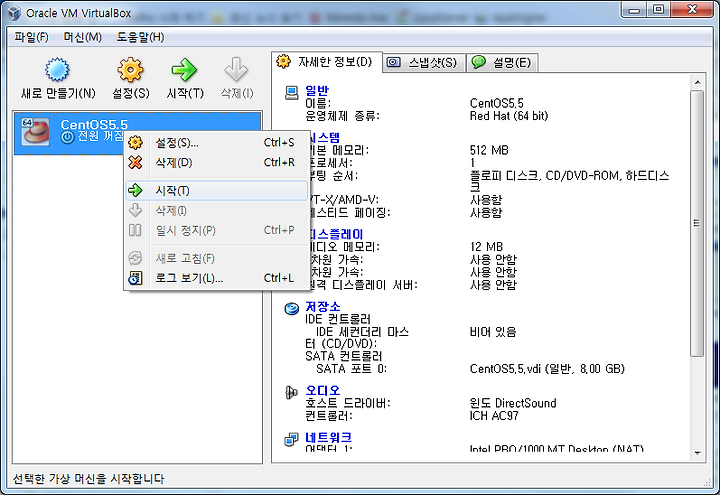Image resolution: width=720 pixels, height=495 pixels.
Task: Open the 파일(F) menu
Action: pyautogui.click(x=31, y=37)
